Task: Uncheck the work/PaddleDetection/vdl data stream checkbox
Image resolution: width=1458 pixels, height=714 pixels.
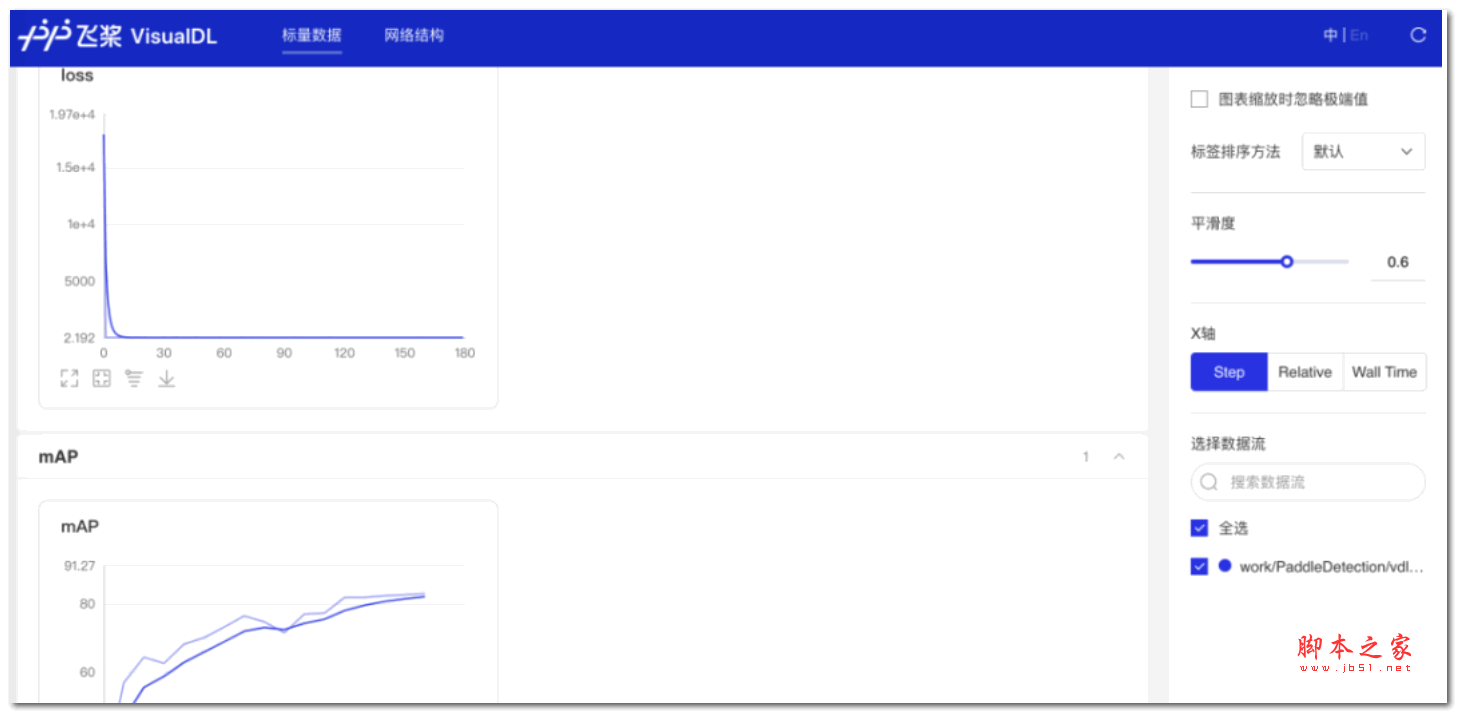Action: point(1199,566)
